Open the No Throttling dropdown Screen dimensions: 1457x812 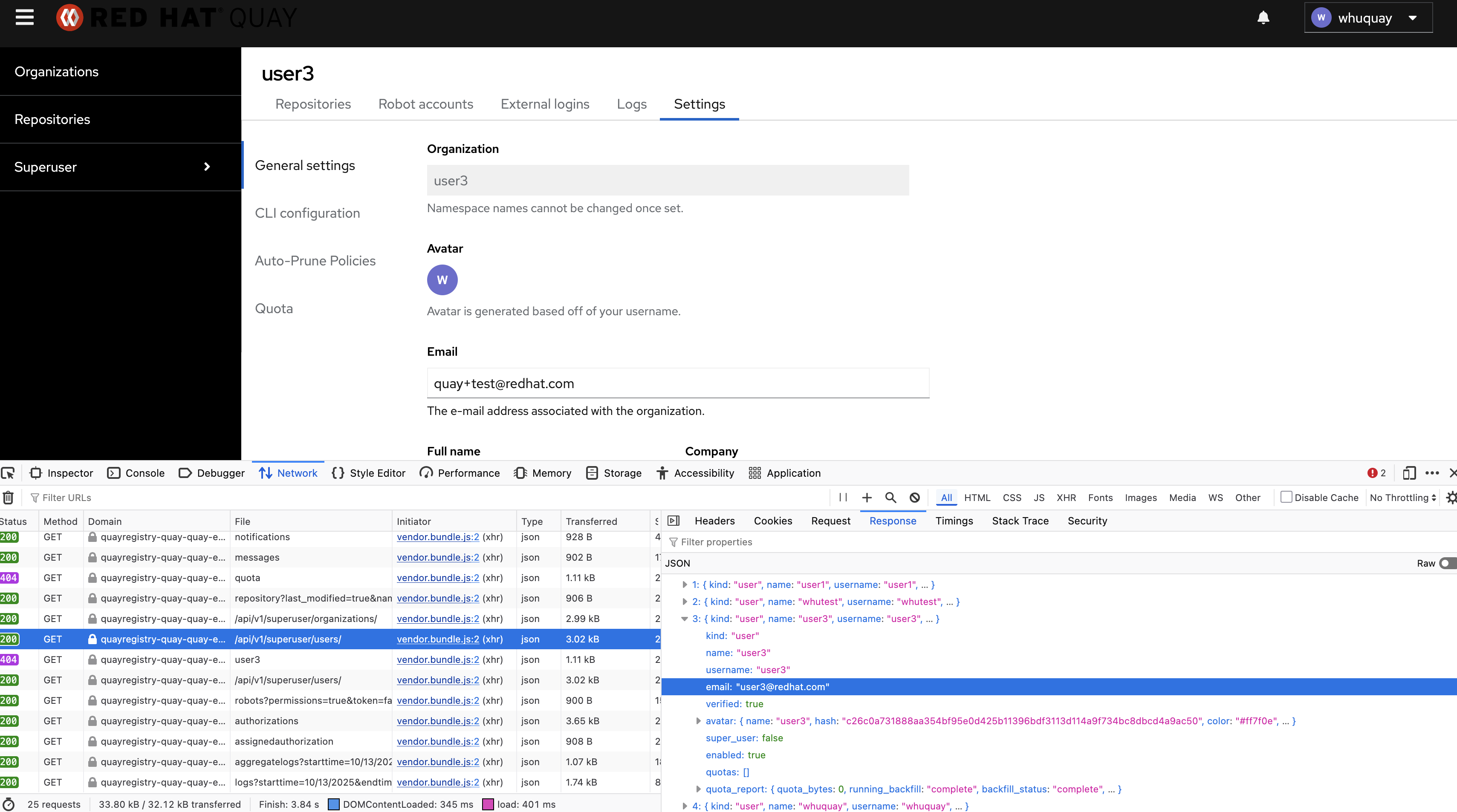coord(1403,498)
